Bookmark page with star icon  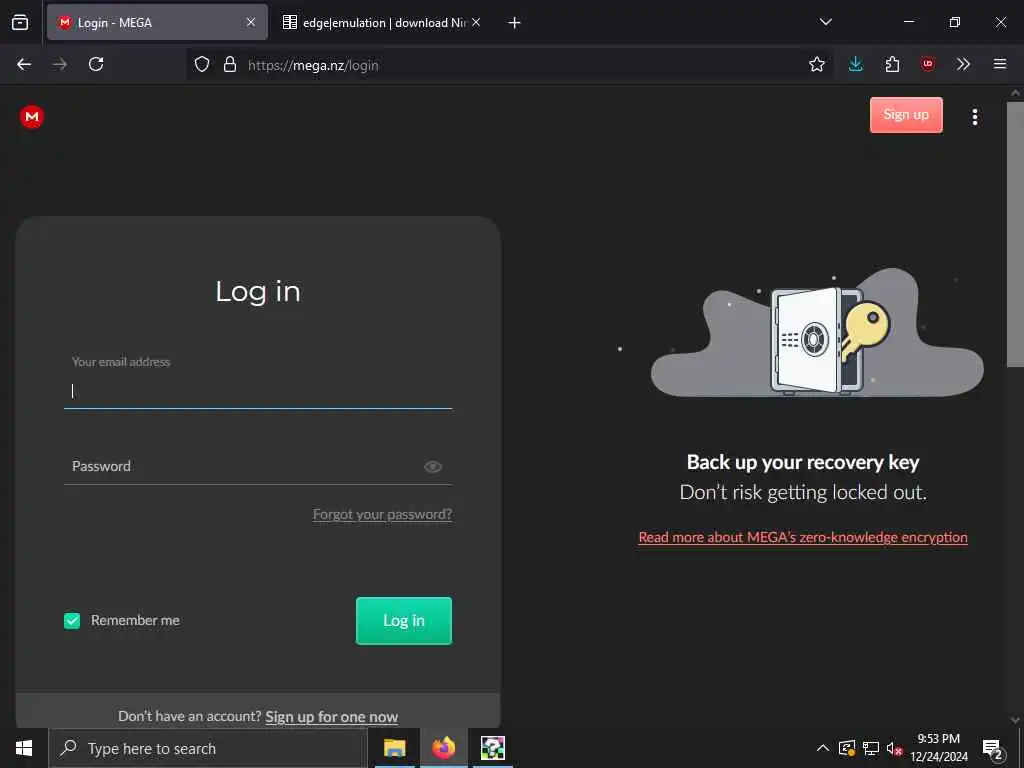coord(816,64)
